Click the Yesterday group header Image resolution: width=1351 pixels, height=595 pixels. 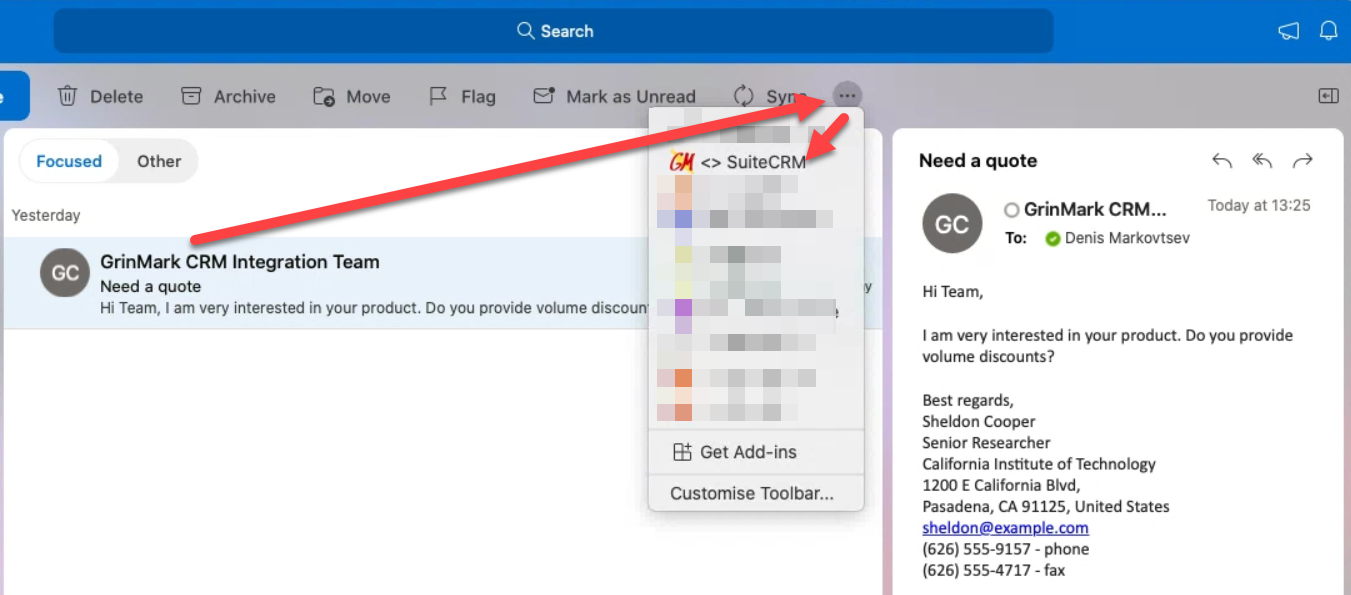46,215
